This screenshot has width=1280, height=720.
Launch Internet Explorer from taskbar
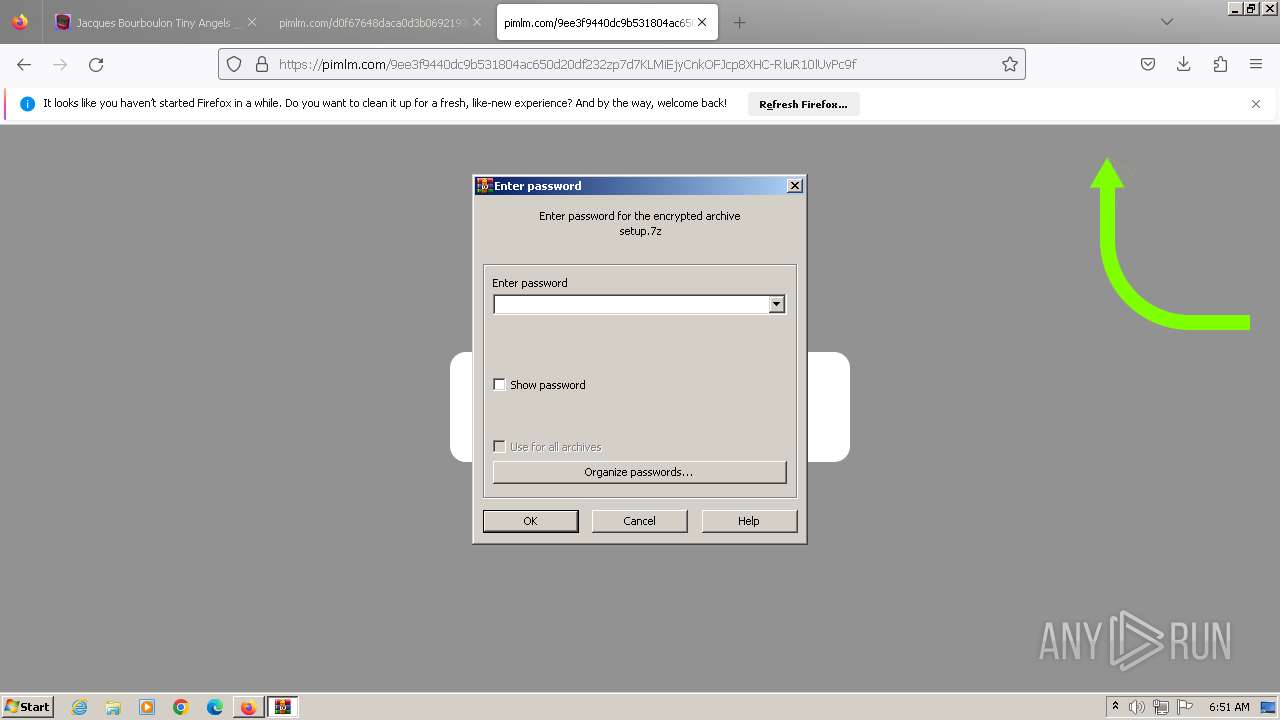[x=80, y=707]
